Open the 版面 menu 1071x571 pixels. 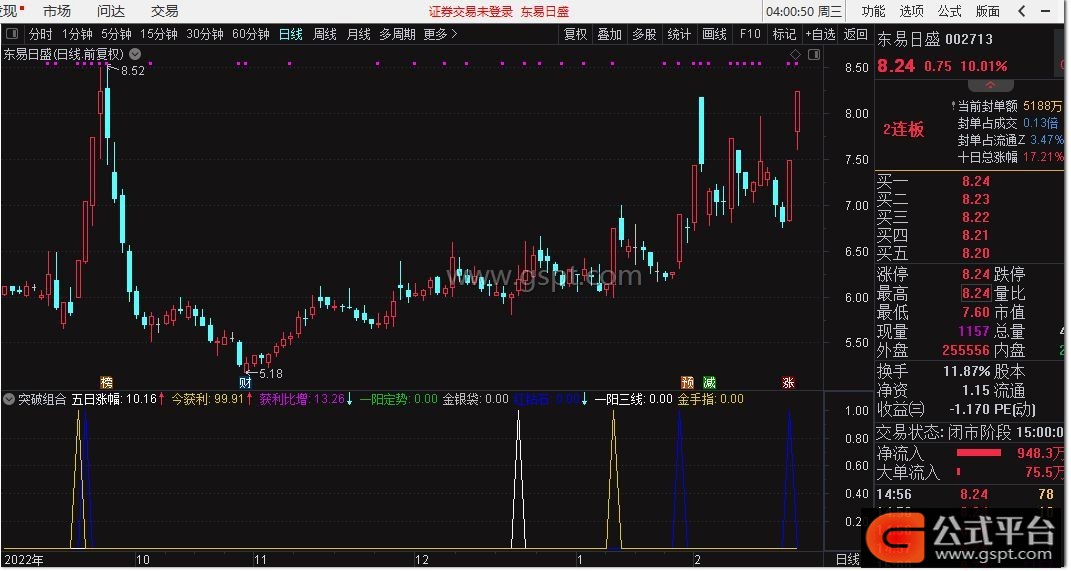pos(988,11)
